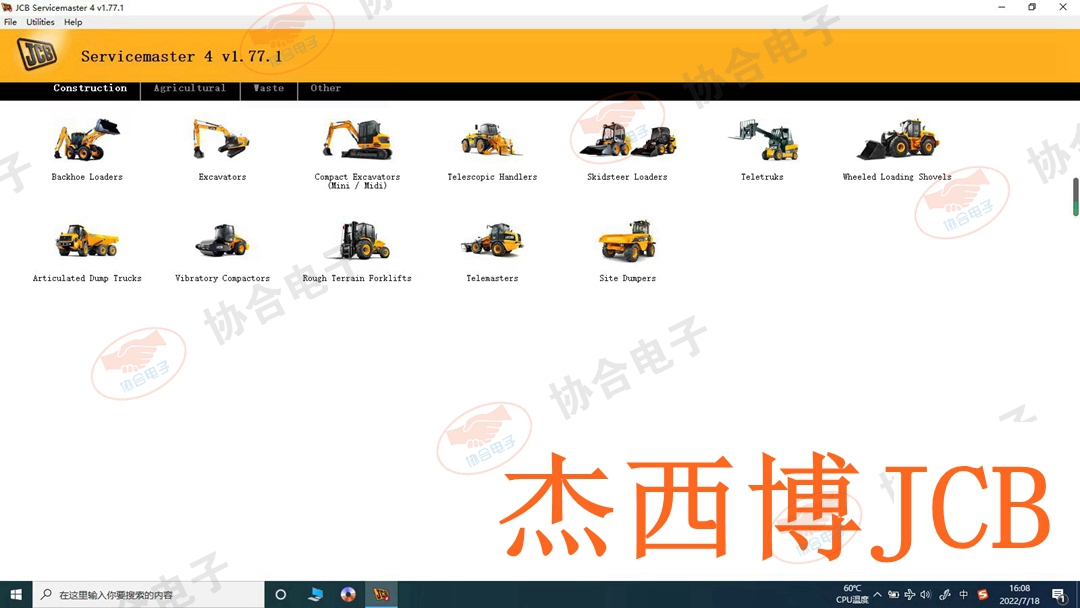This screenshot has height=608, width=1080.
Task: Click the Sogou input method tray icon
Action: (983, 594)
